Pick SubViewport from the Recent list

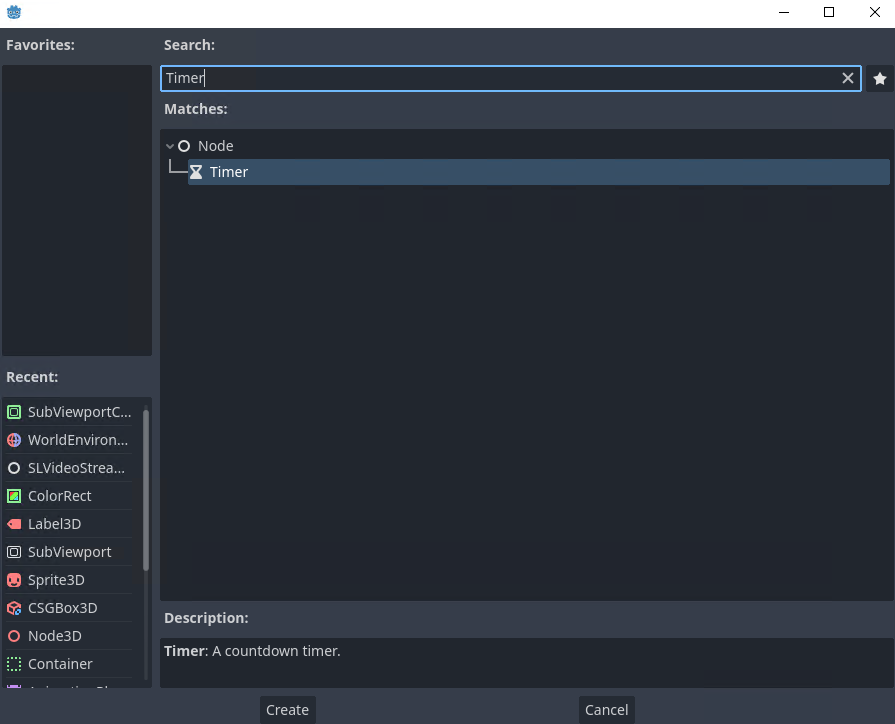70,552
